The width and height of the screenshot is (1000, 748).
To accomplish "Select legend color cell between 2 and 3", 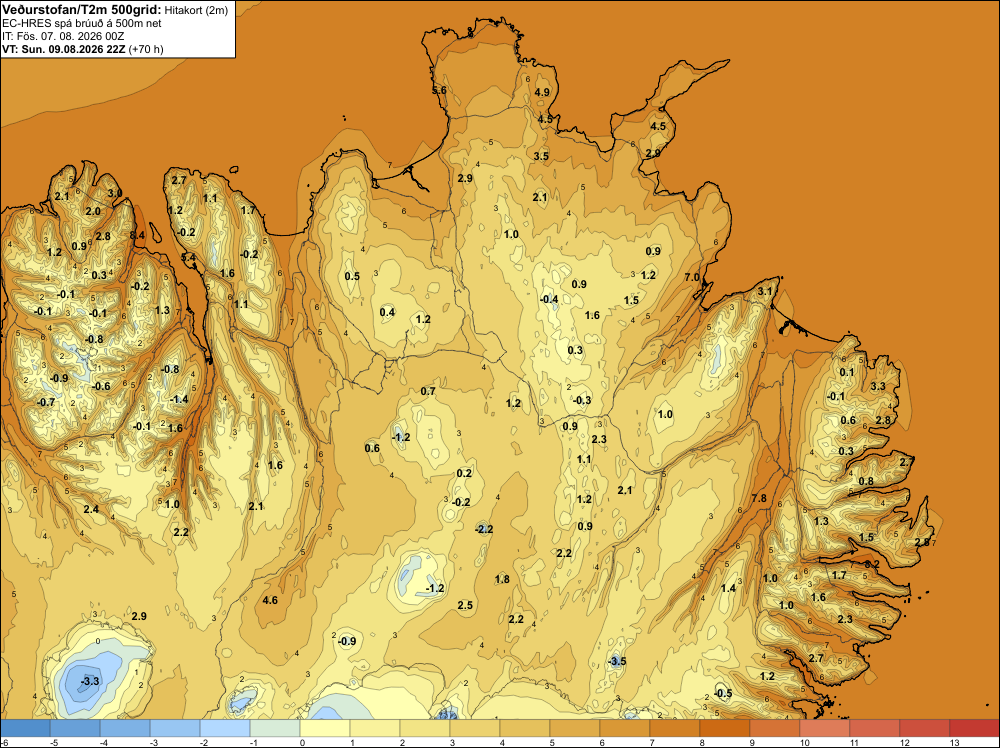I will coord(425,728).
